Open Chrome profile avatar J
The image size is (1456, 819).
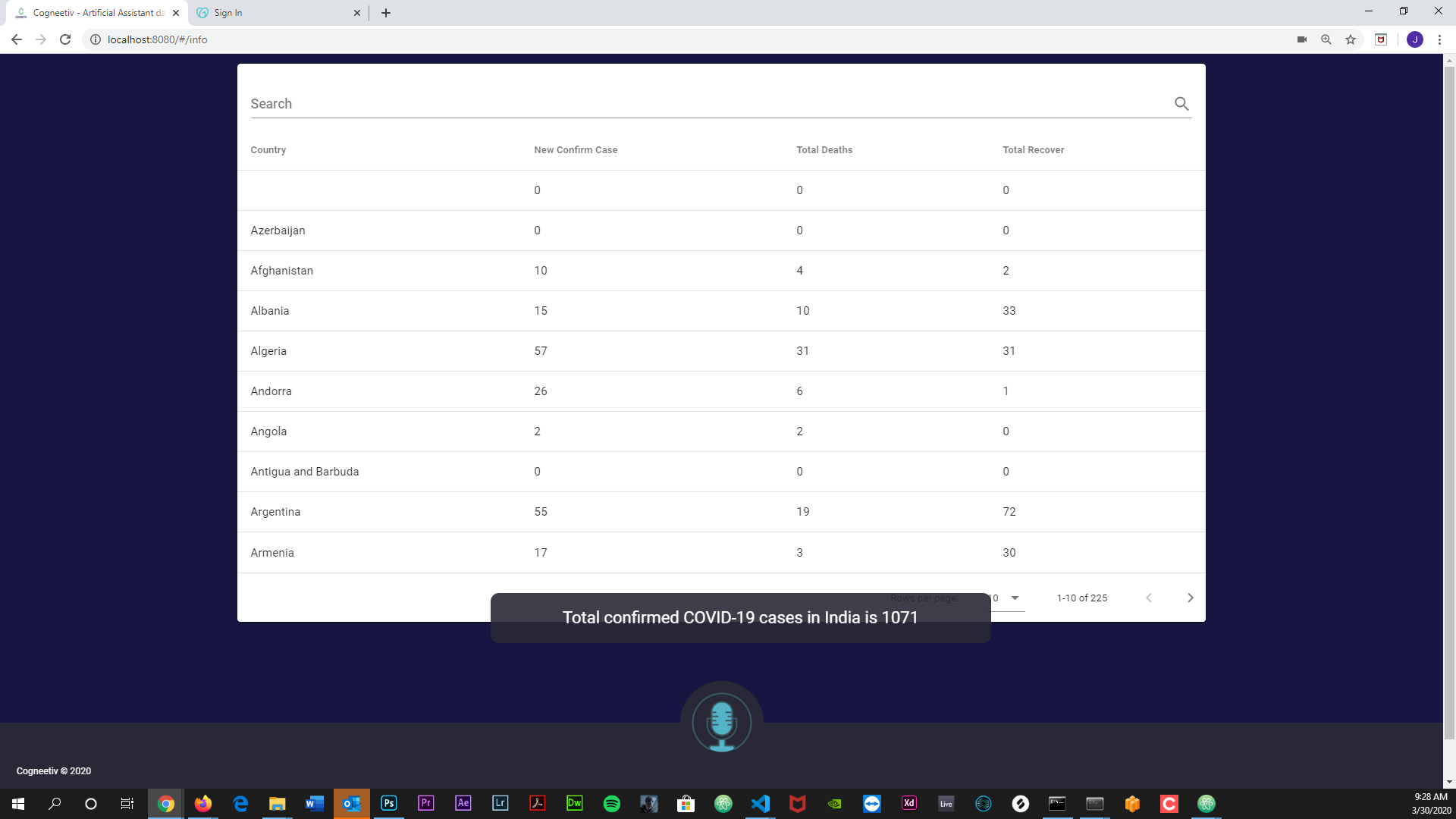coord(1414,39)
